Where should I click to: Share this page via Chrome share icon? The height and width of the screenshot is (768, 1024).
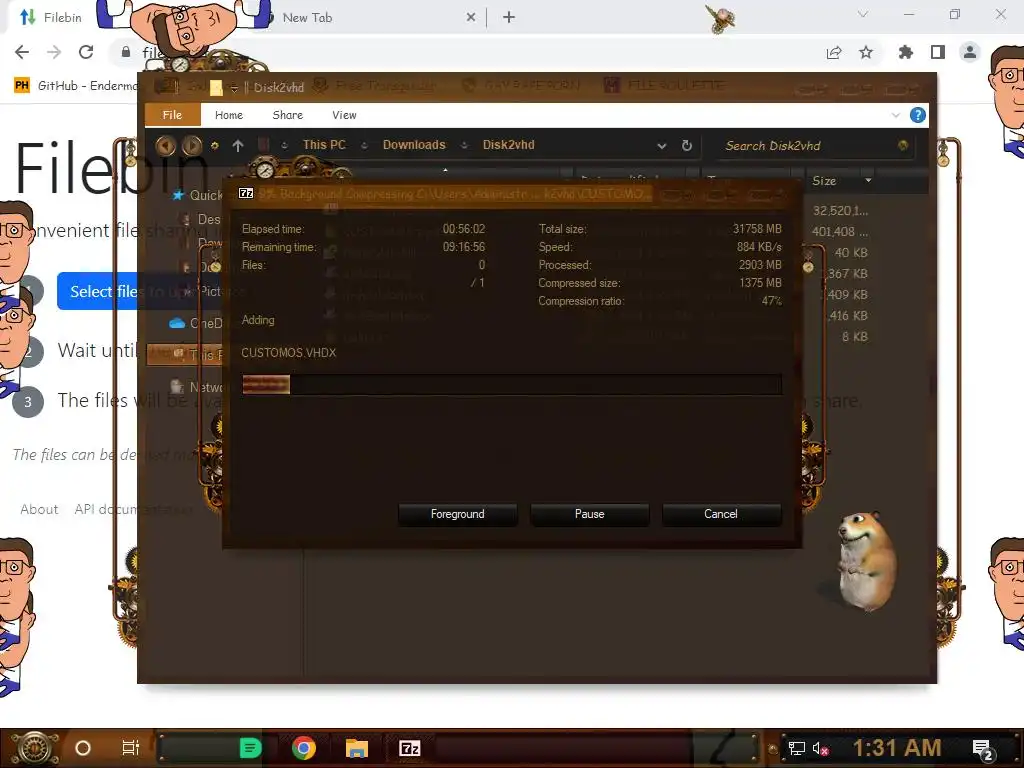coord(834,52)
